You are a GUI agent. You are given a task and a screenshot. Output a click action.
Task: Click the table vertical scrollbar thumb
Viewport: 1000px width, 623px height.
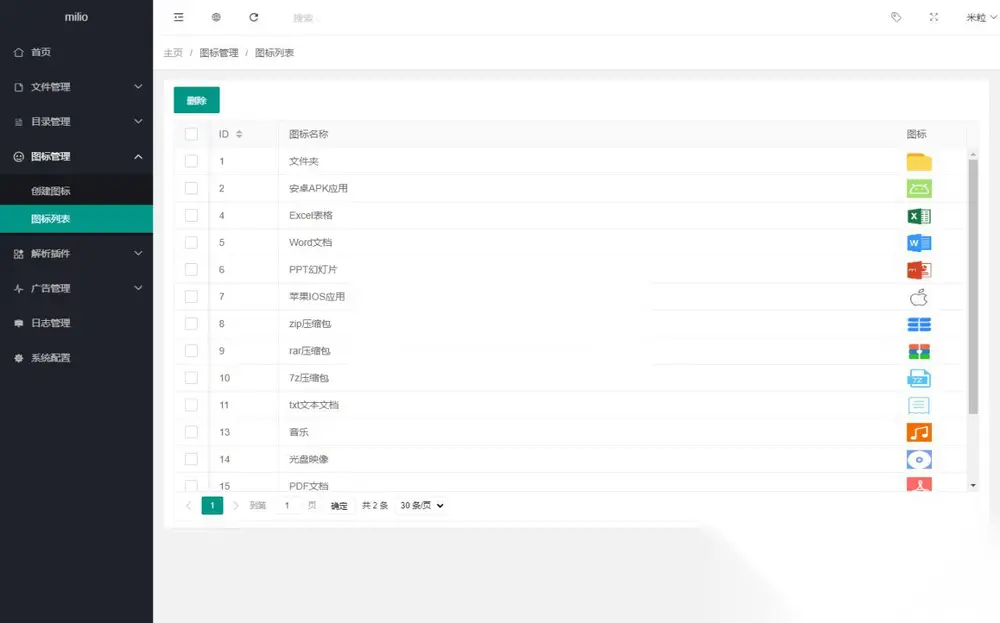973,287
